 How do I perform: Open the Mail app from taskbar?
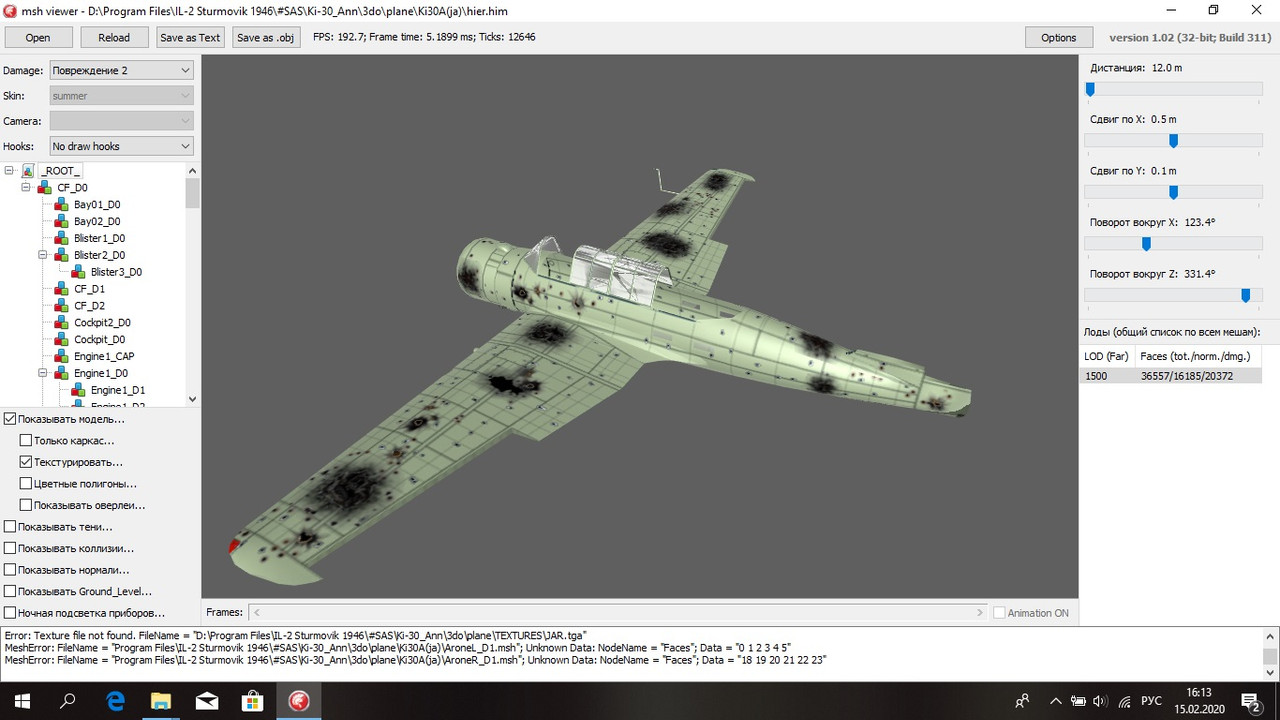pos(207,701)
